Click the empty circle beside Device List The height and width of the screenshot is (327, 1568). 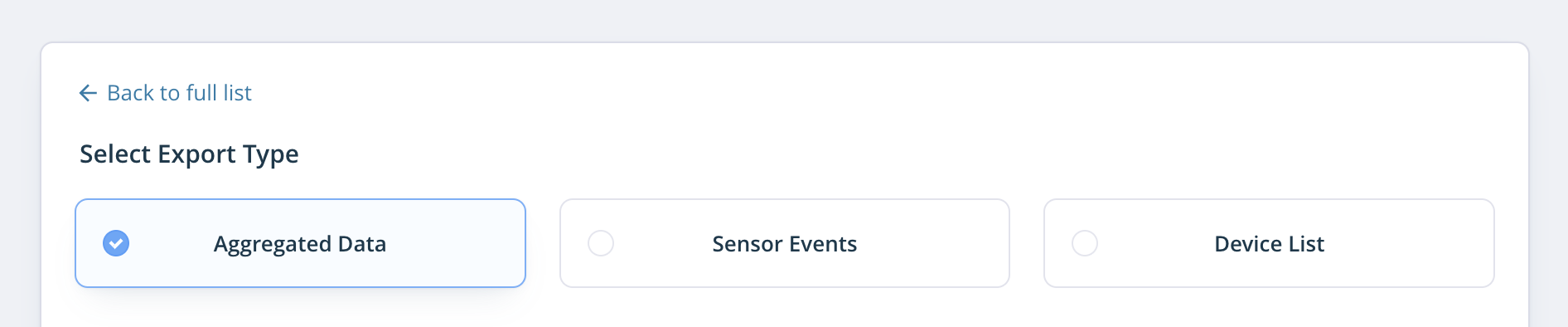click(1085, 243)
